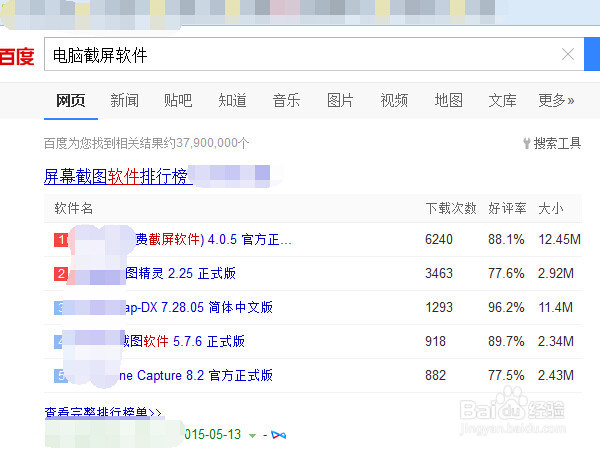Click the red rank 1 badge
The image size is (600, 450).
pyautogui.click(x=61, y=240)
